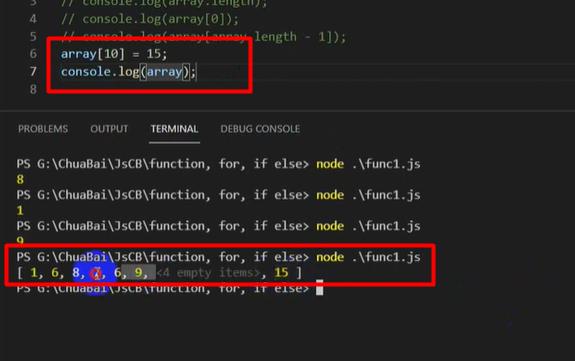Viewport: 575px width, 361px height.
Task: Click line number 8 in the gutter
Action: pyautogui.click(x=33, y=89)
